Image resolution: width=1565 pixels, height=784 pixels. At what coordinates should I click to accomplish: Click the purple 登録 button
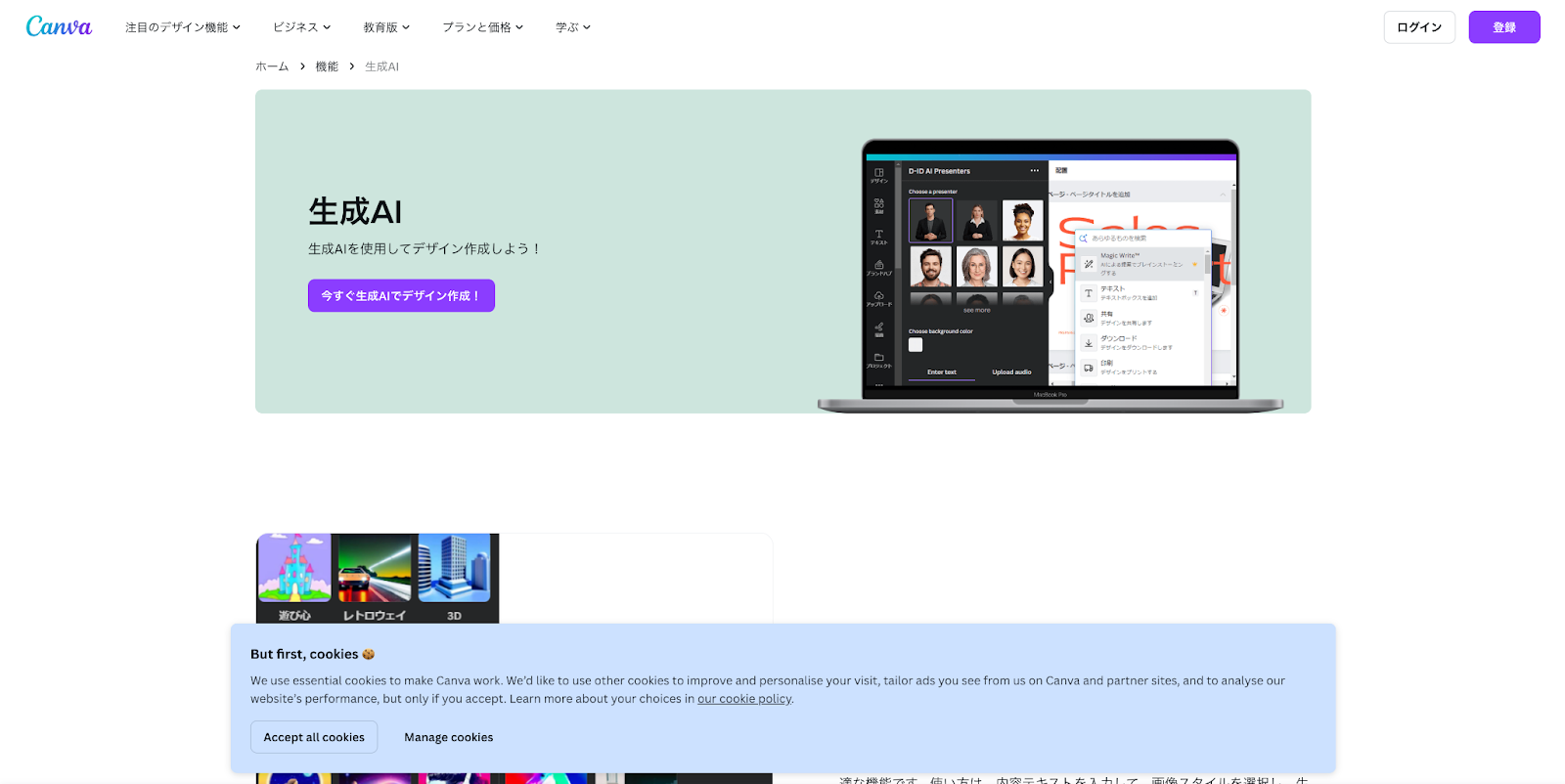pyautogui.click(x=1504, y=27)
